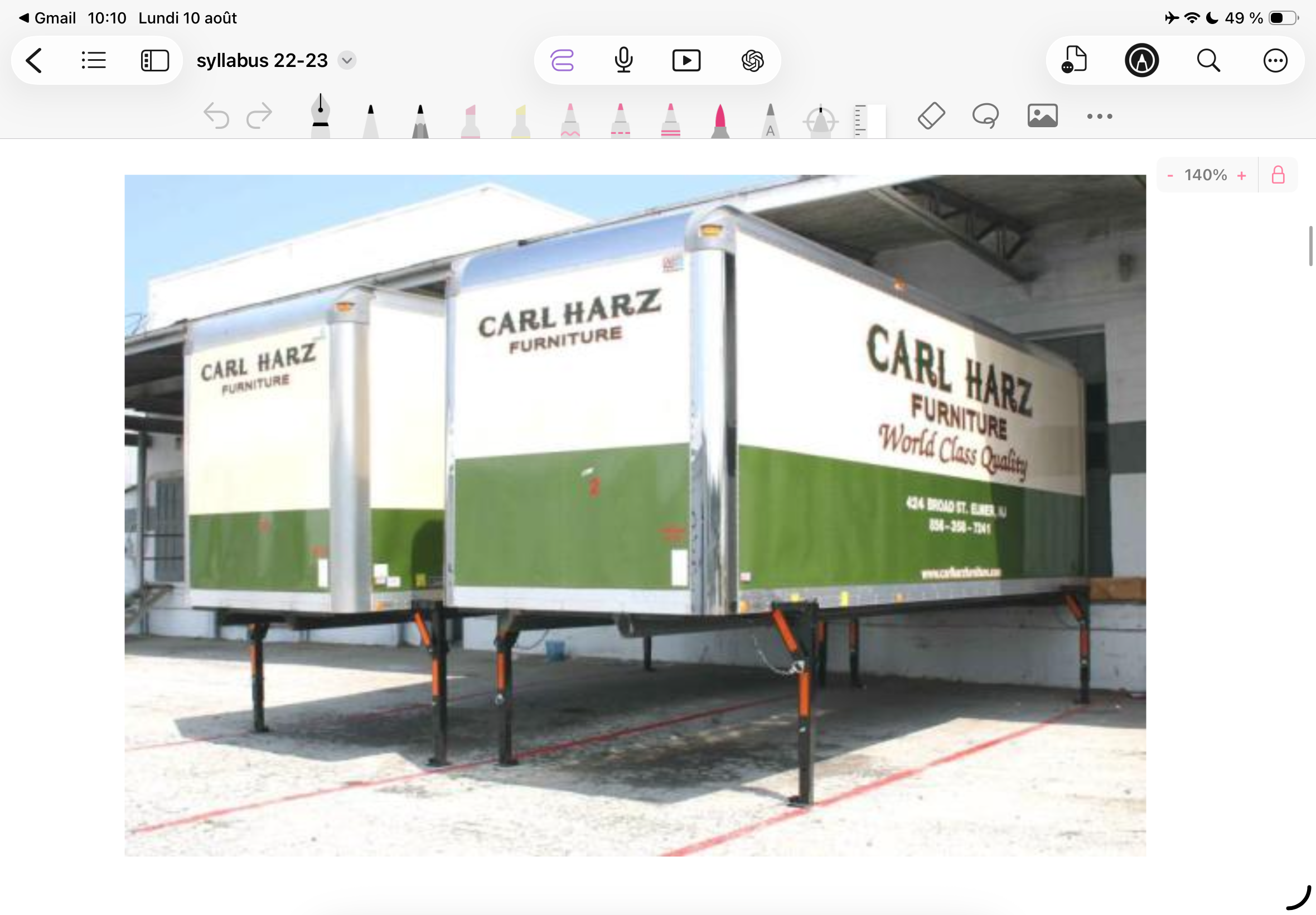Select the black fine-tip pen tool
Image resolution: width=1316 pixels, height=915 pixels.
click(x=371, y=121)
